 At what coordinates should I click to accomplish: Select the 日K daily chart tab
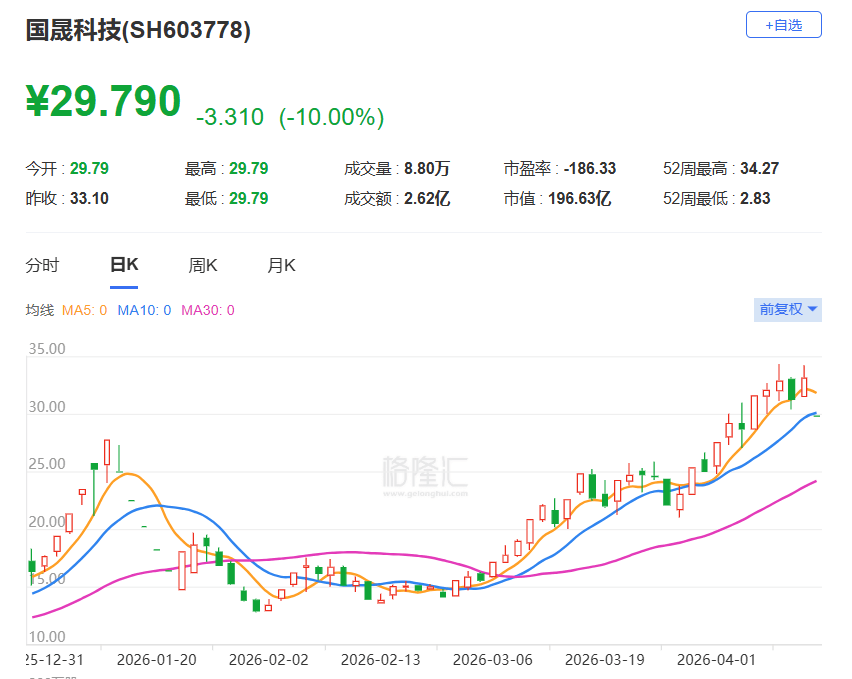click(x=122, y=265)
